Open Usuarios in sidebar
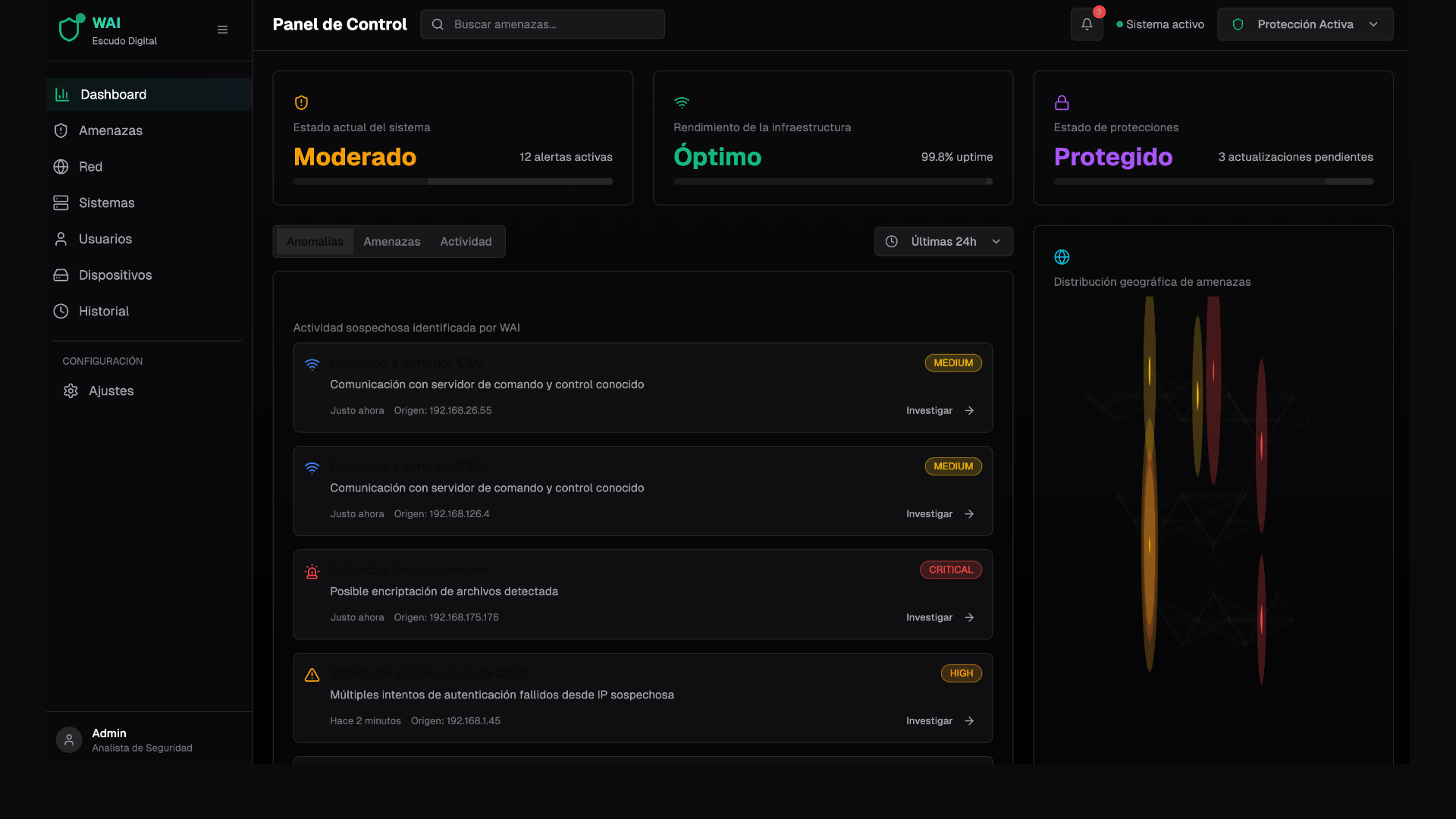Screen dimensions: 1456x819 (x=149, y=239)
